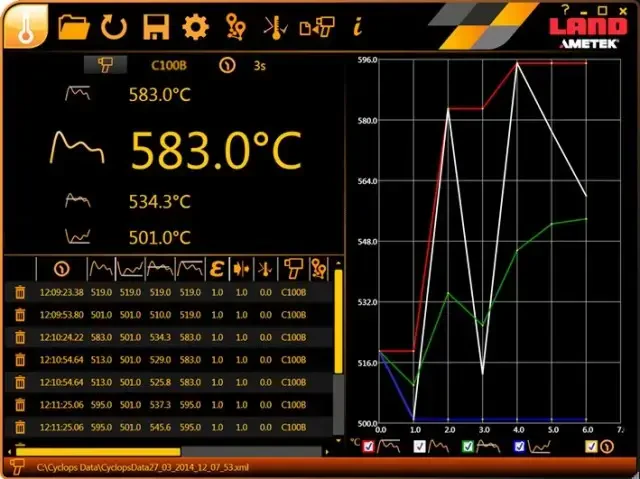
Task: Click the route location pin icon
Action: tap(235, 26)
